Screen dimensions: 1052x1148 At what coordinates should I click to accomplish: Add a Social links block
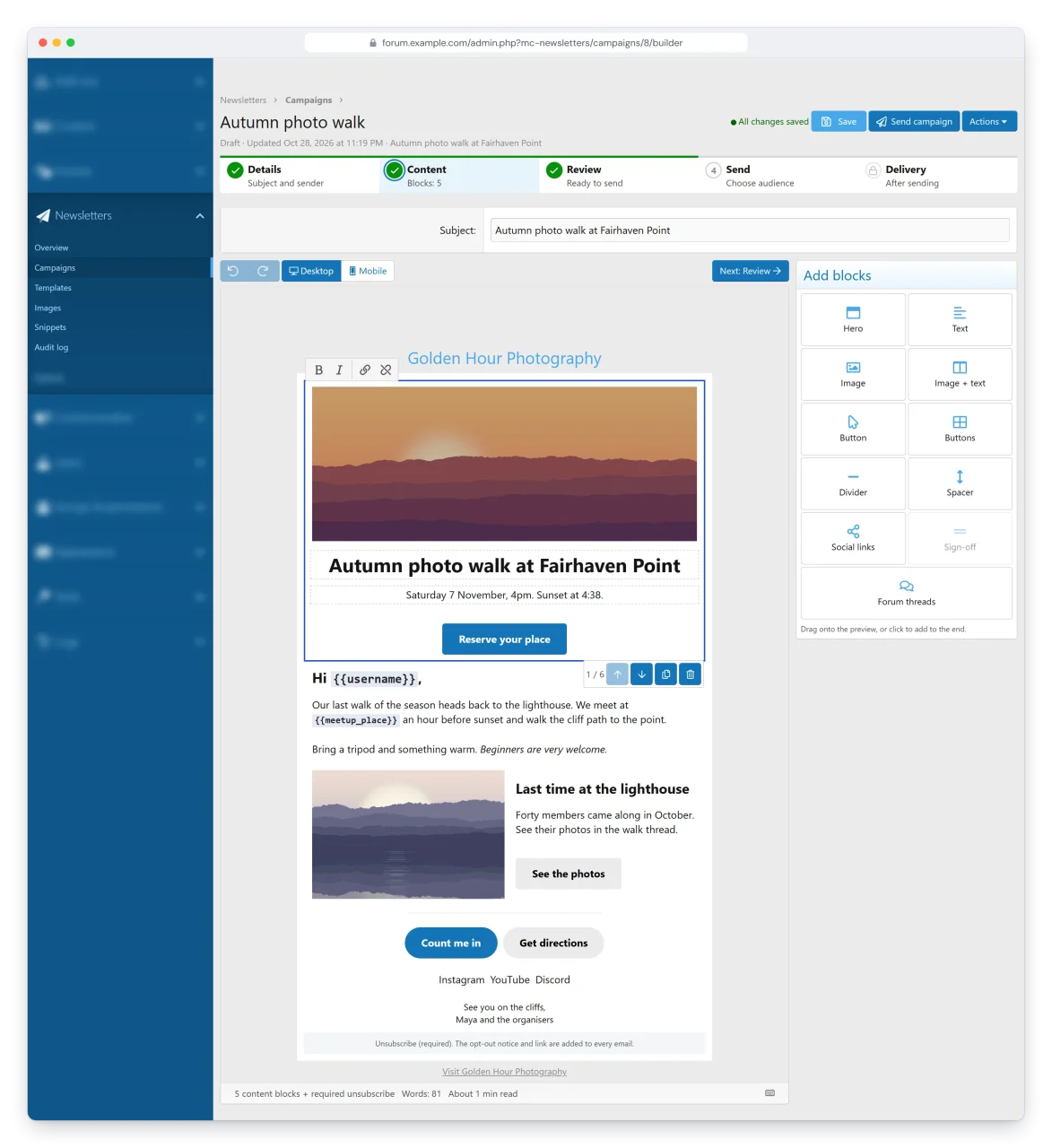pyautogui.click(x=853, y=538)
